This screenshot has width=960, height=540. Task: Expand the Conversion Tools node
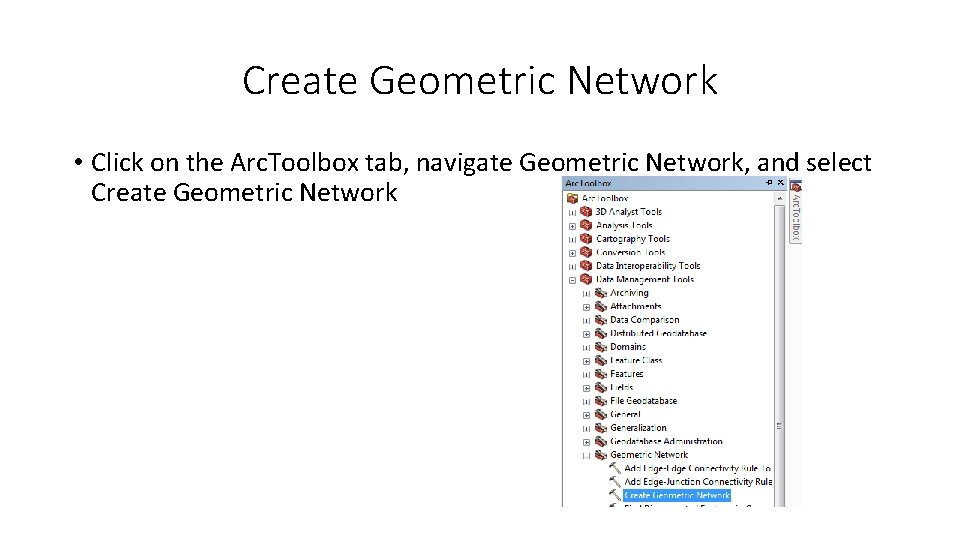572,253
